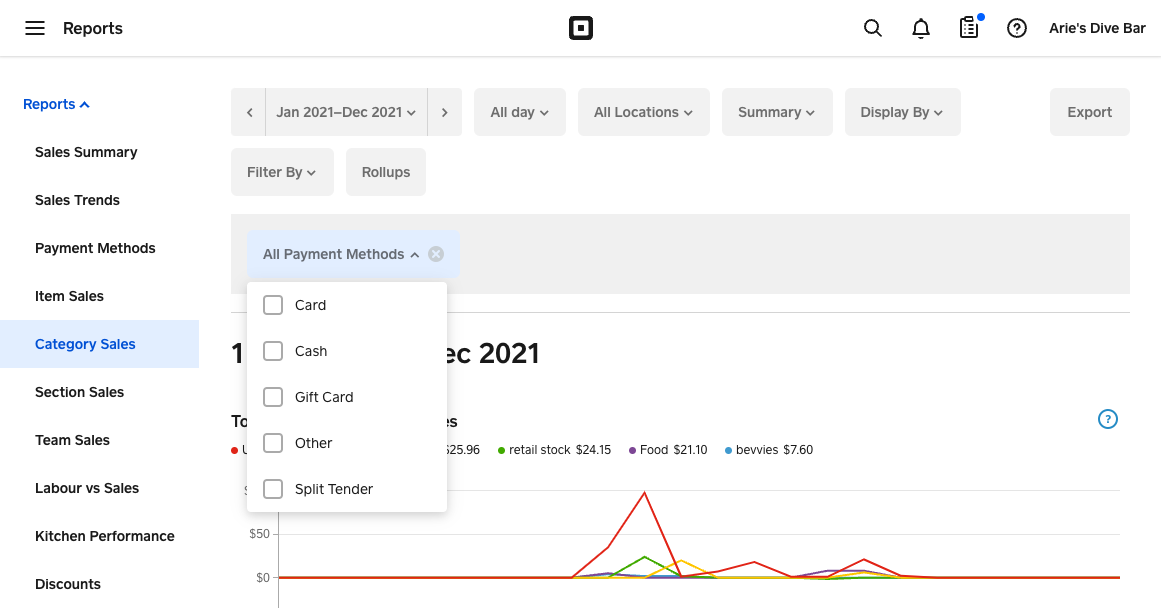Enable the Cash checkbox

273,351
